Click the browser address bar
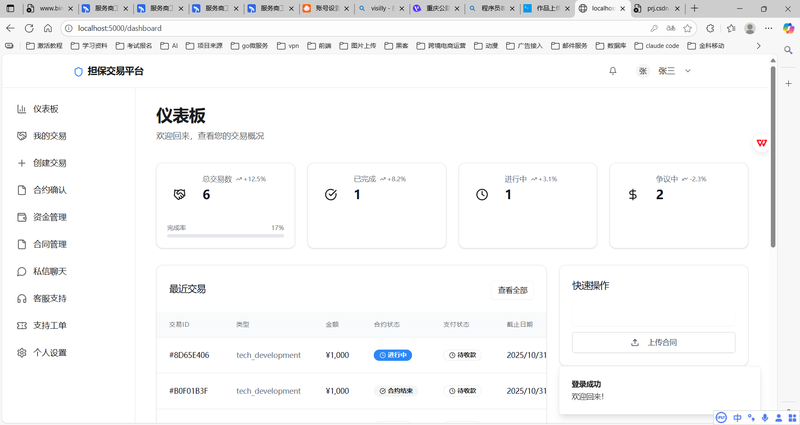800x425 pixels. [300, 28]
